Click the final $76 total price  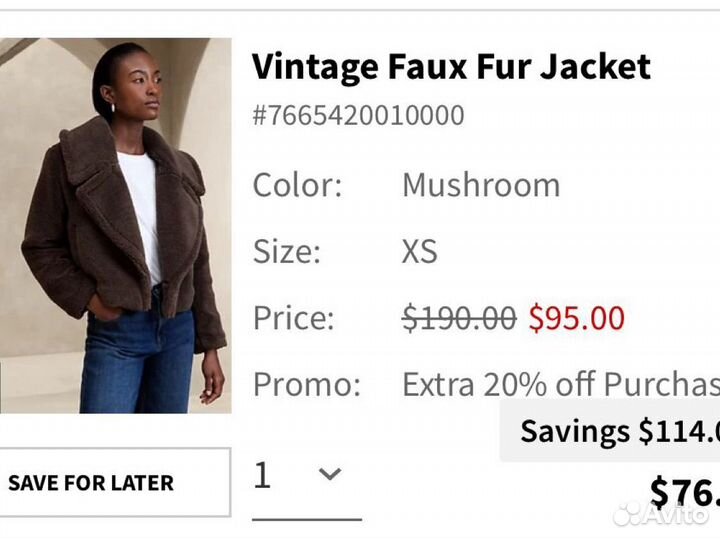685,491
